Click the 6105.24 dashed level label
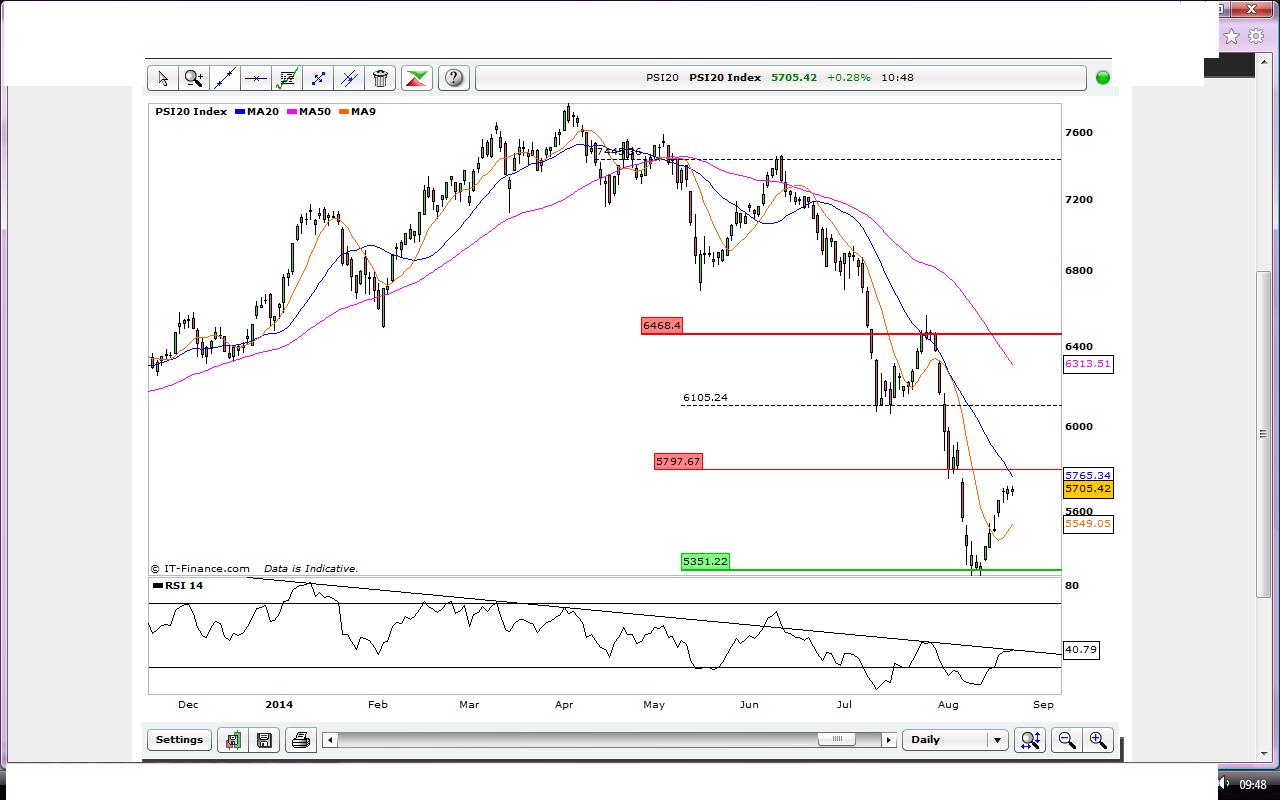This screenshot has width=1280, height=800. 705,398
